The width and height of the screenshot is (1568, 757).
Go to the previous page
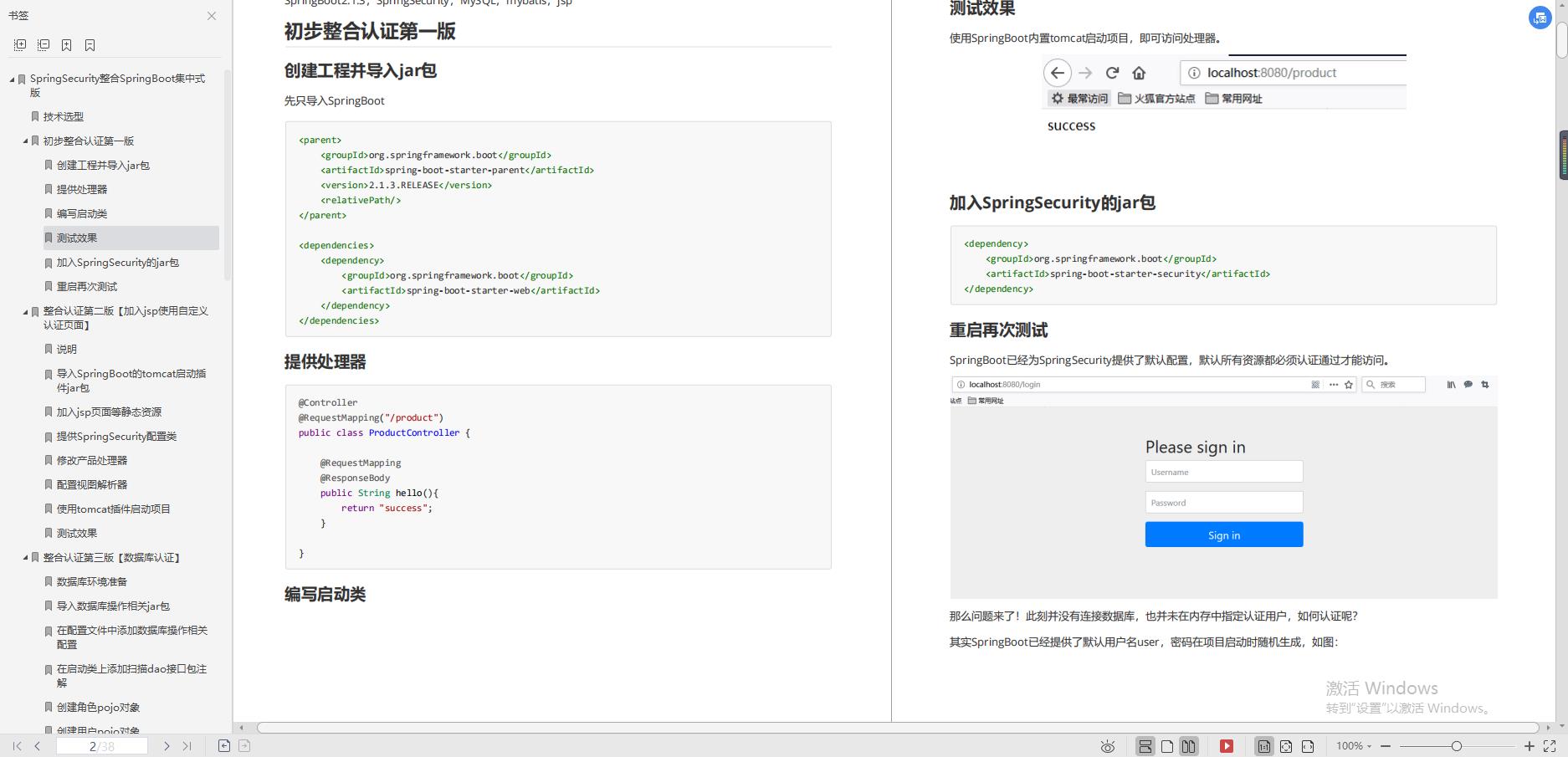(x=38, y=746)
